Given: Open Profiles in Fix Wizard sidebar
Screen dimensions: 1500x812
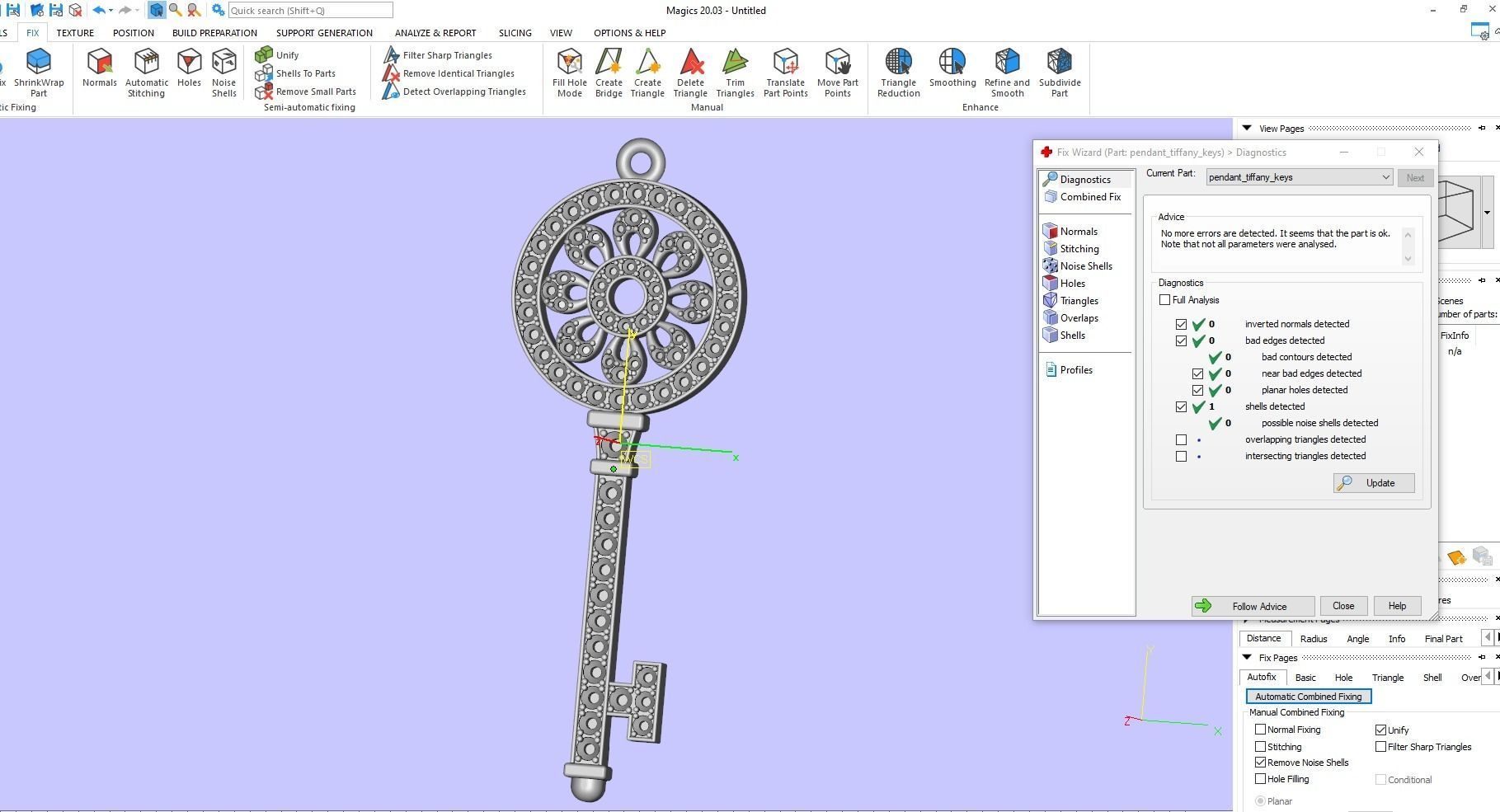Looking at the screenshot, I should [1069, 370].
